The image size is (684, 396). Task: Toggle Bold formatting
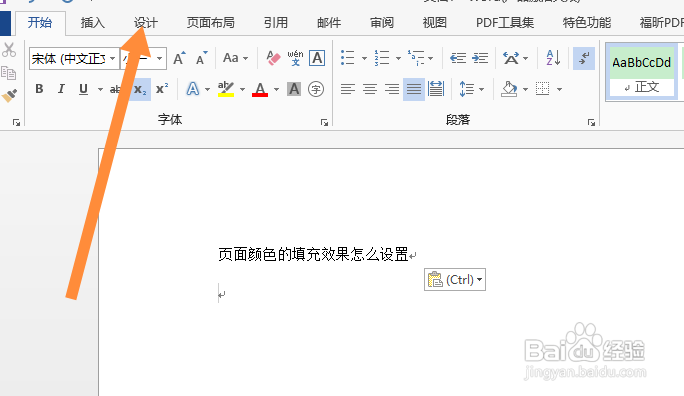39,89
